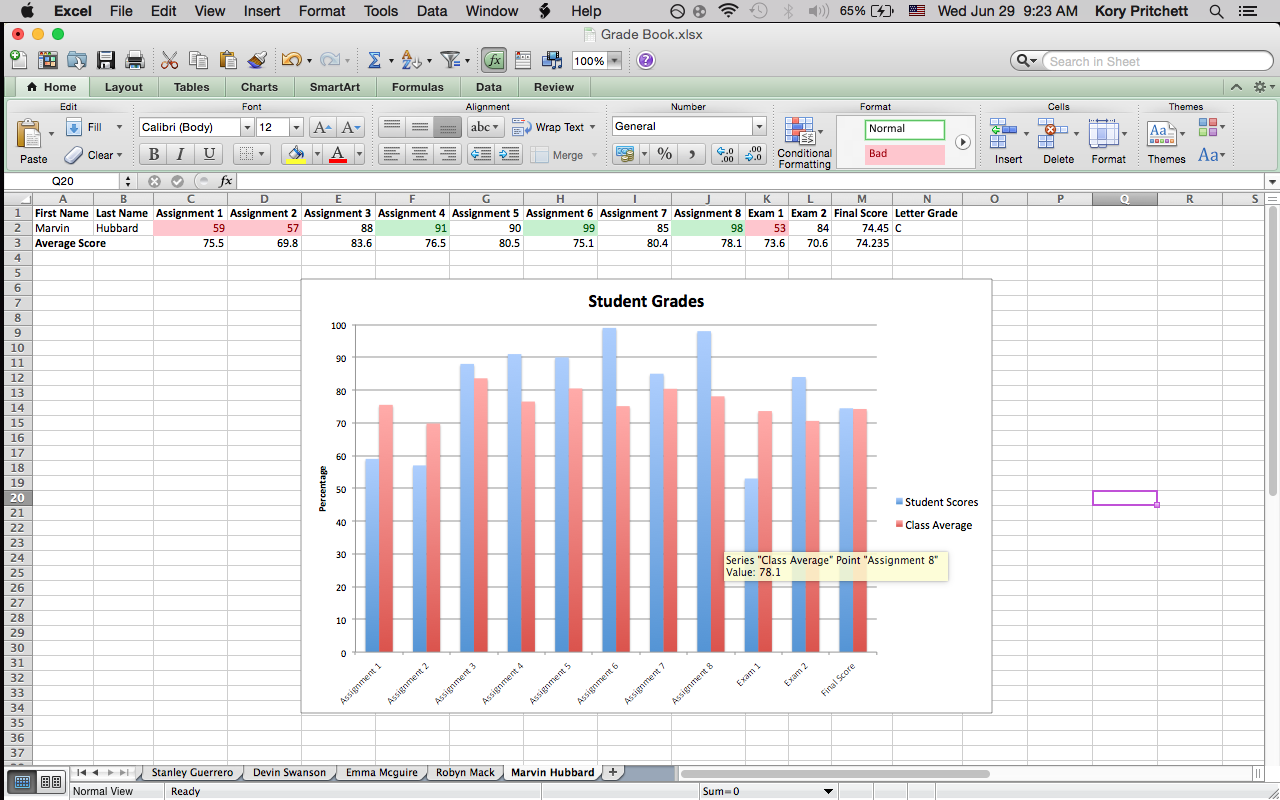
Task: Open the Emma Mcguire sheet
Action: [384, 772]
